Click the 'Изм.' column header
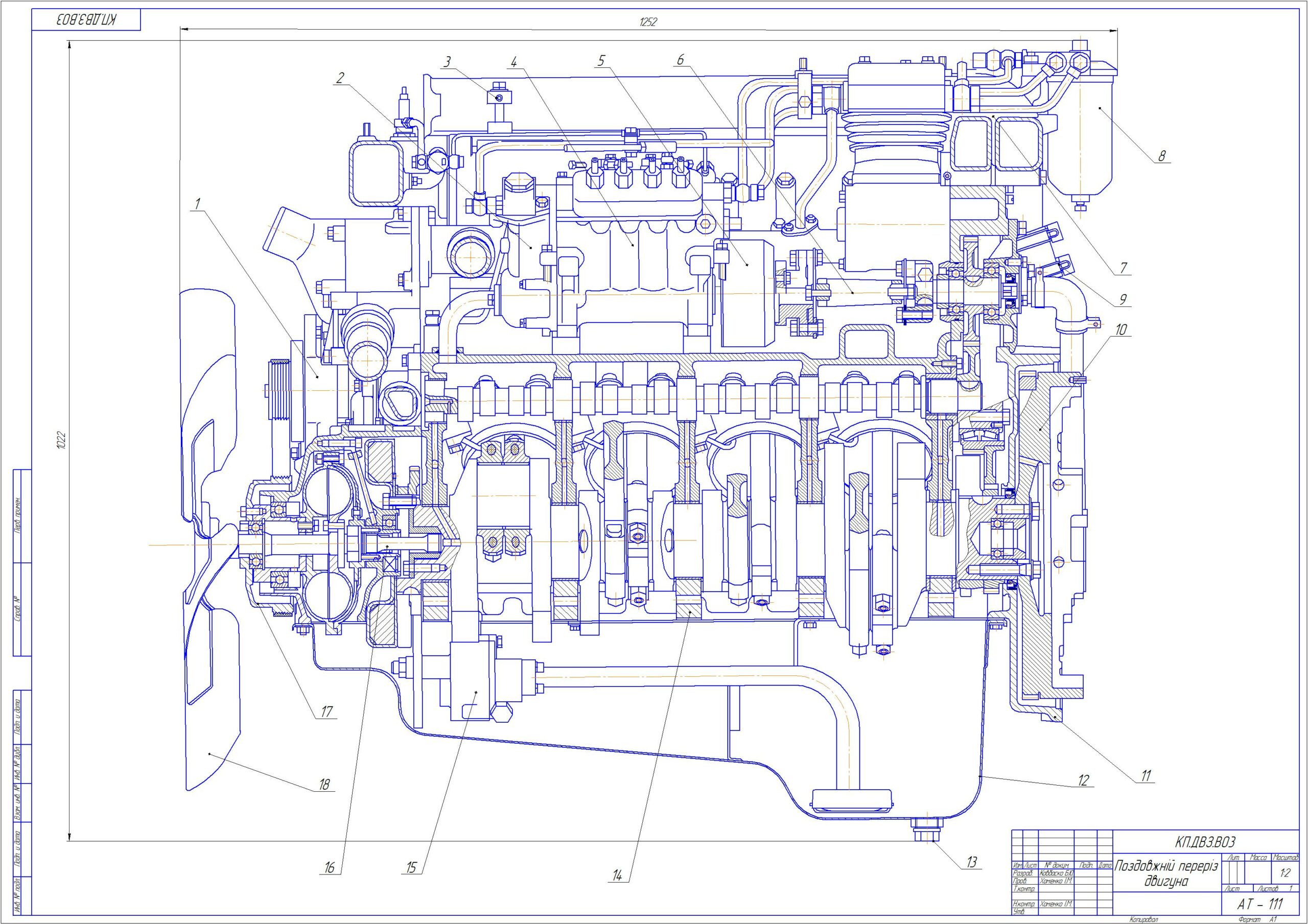Image resolution: width=1308 pixels, height=924 pixels. [x=1018, y=865]
